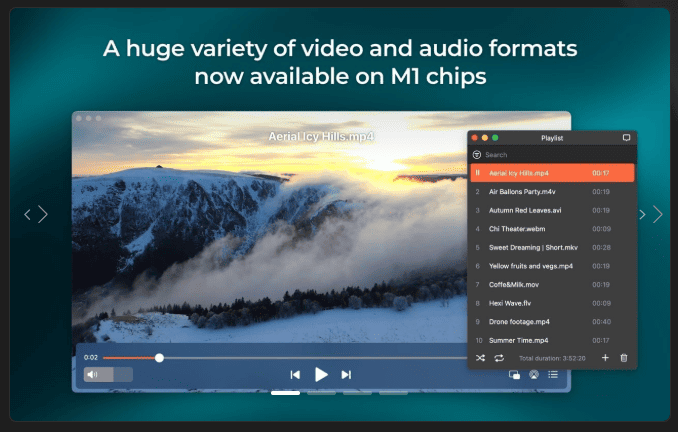Click the fourth carousel page indicator
The height and width of the screenshot is (432, 678).
(393, 393)
